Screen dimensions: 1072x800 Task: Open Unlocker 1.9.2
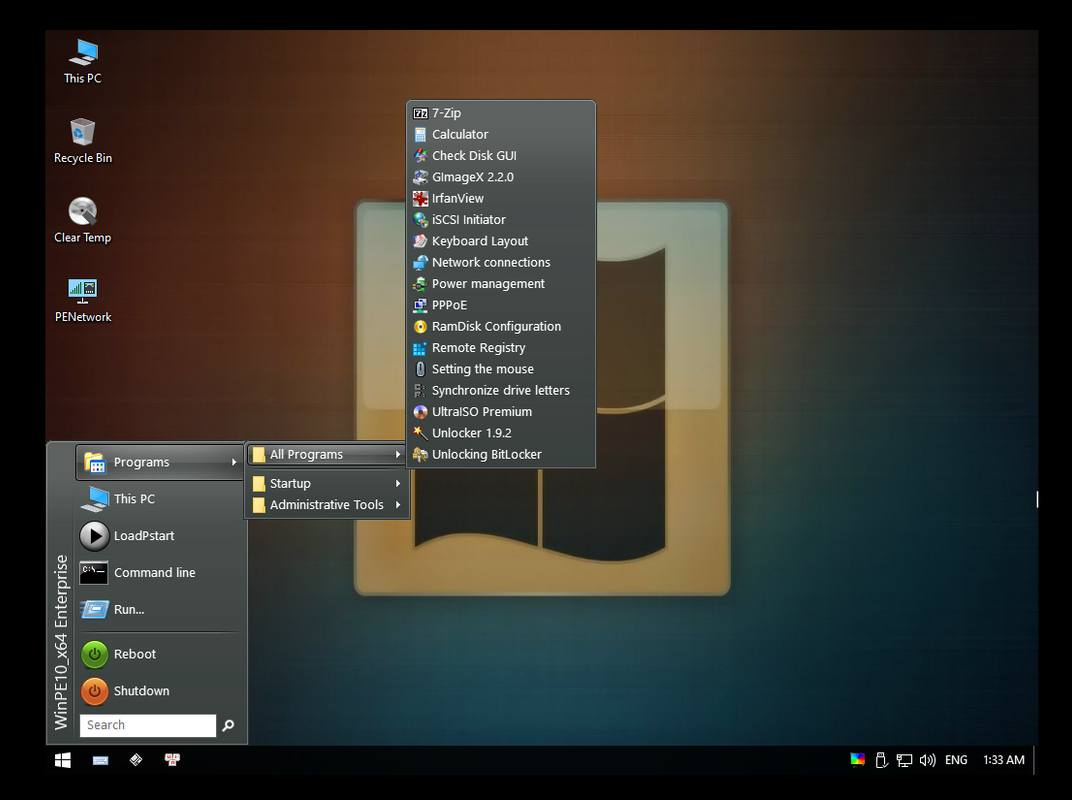(500, 433)
